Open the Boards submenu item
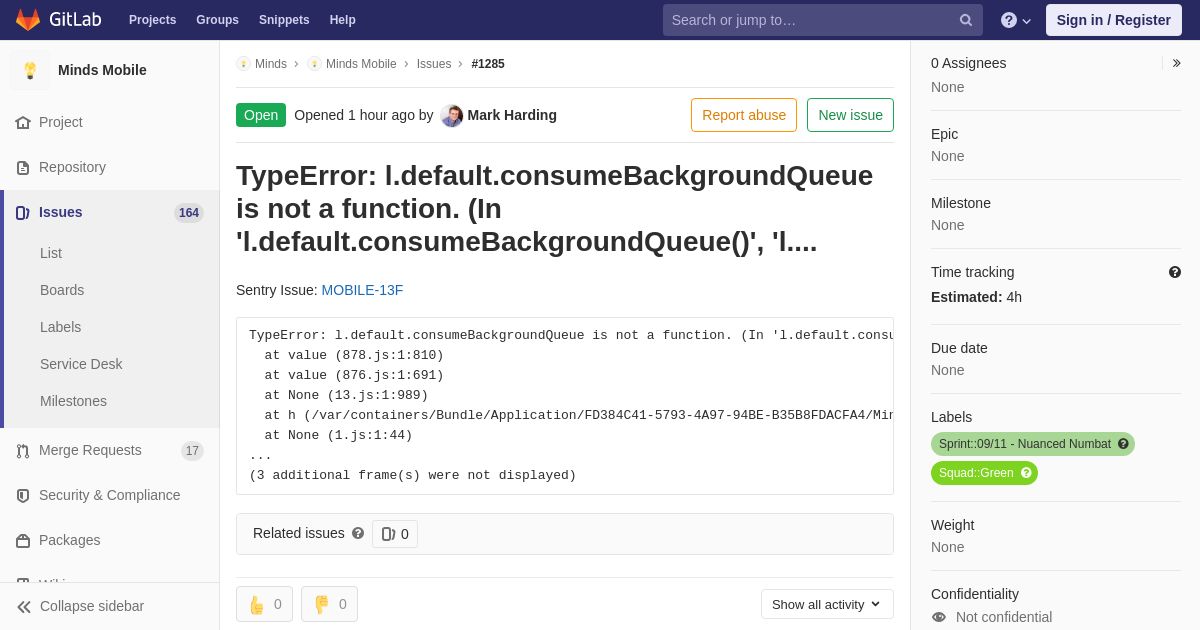The width and height of the screenshot is (1200, 630). (62, 290)
